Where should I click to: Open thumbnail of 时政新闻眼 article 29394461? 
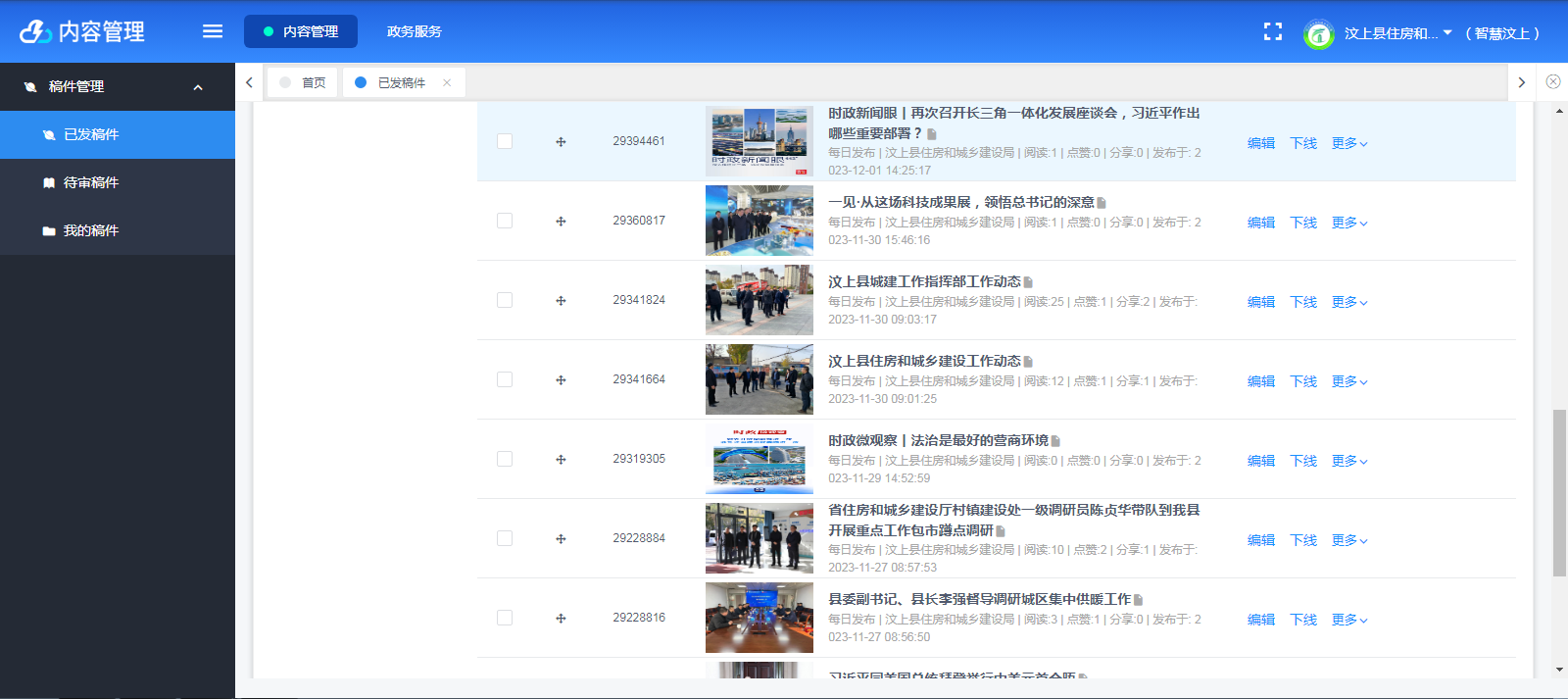click(x=759, y=141)
